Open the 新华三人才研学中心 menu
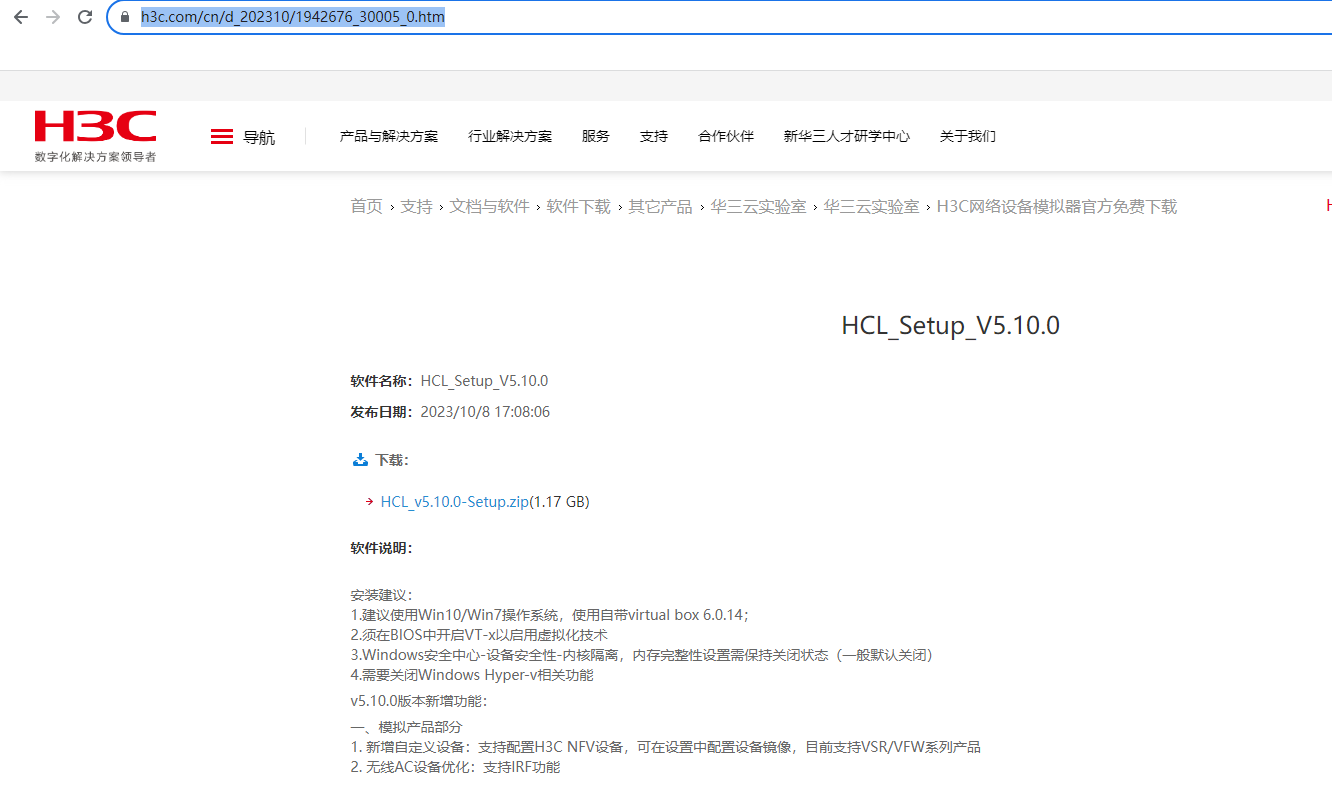 (847, 136)
